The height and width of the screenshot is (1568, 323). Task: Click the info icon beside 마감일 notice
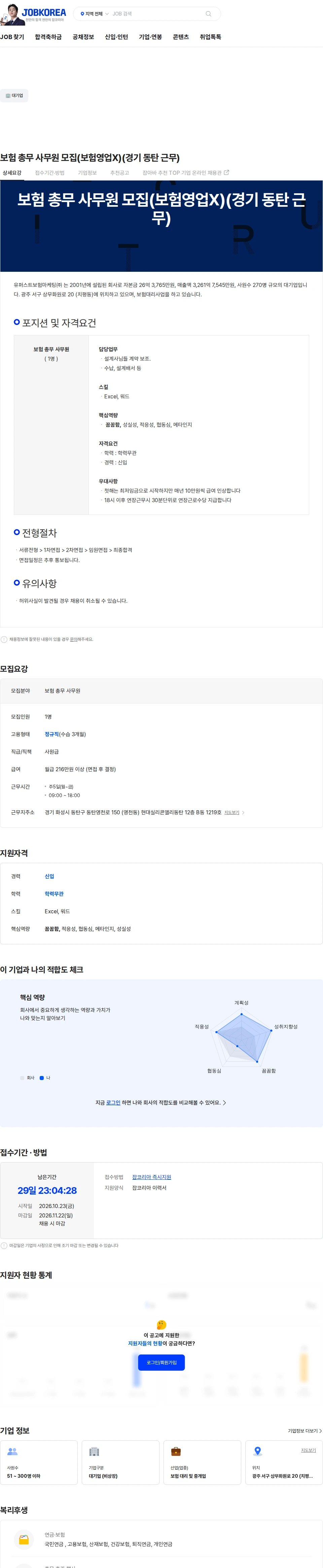4,1245
